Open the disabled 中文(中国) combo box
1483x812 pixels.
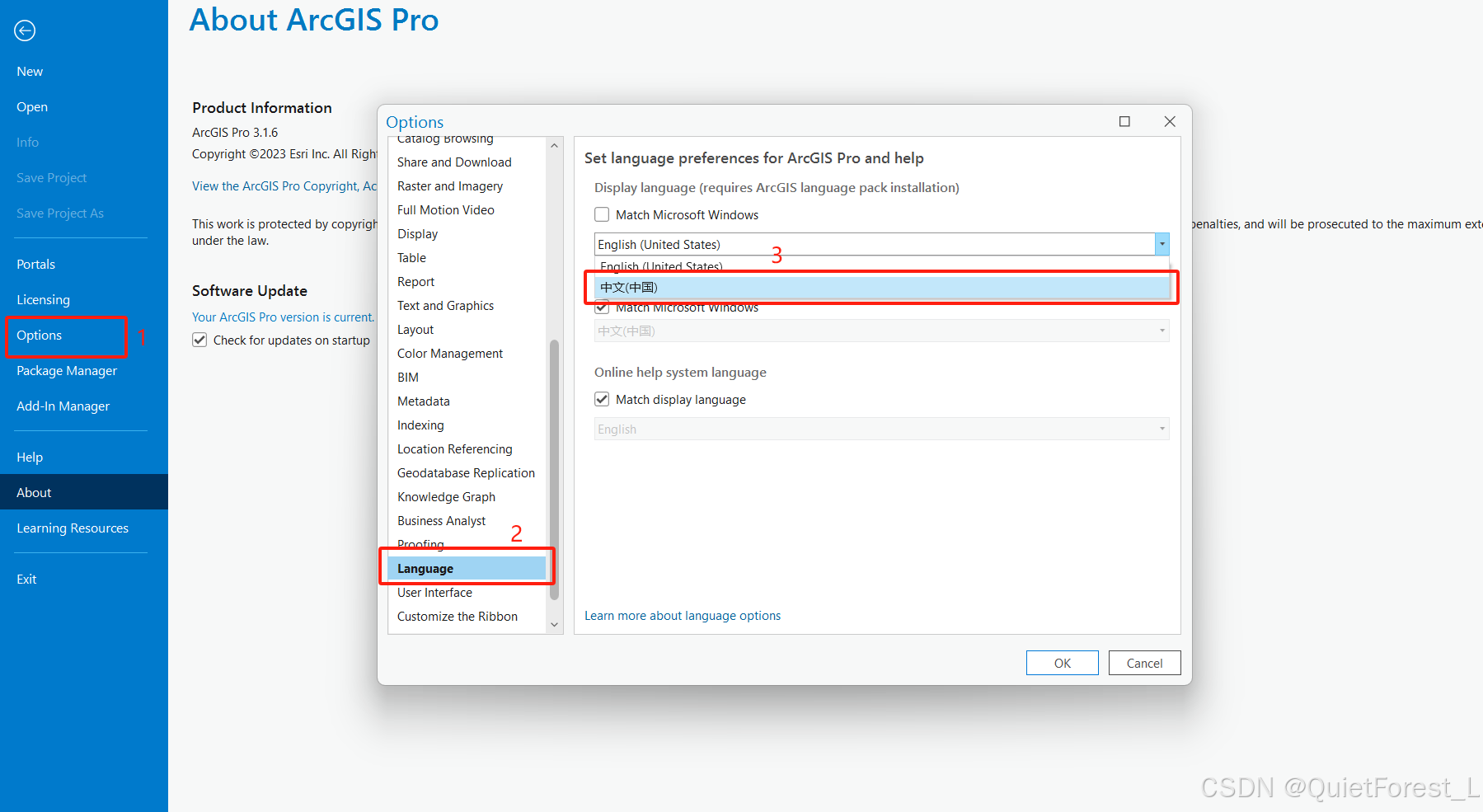(881, 331)
